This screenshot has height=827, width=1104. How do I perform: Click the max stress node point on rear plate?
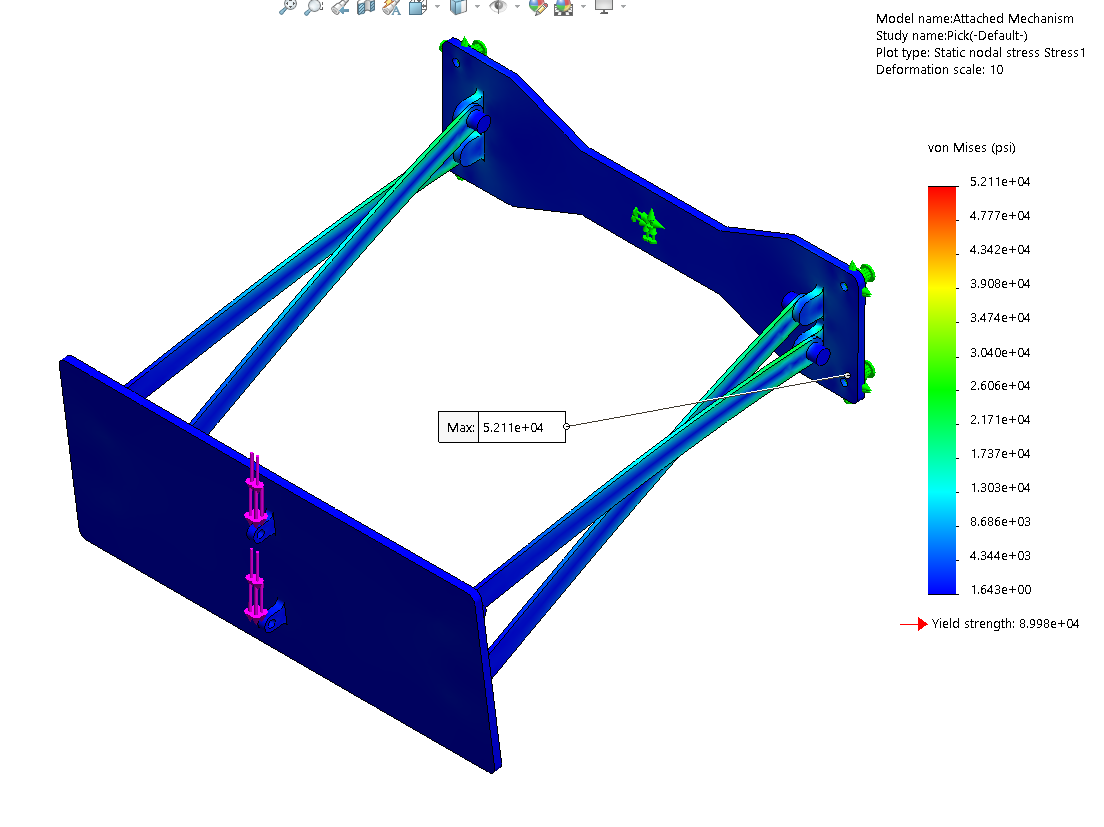(848, 376)
